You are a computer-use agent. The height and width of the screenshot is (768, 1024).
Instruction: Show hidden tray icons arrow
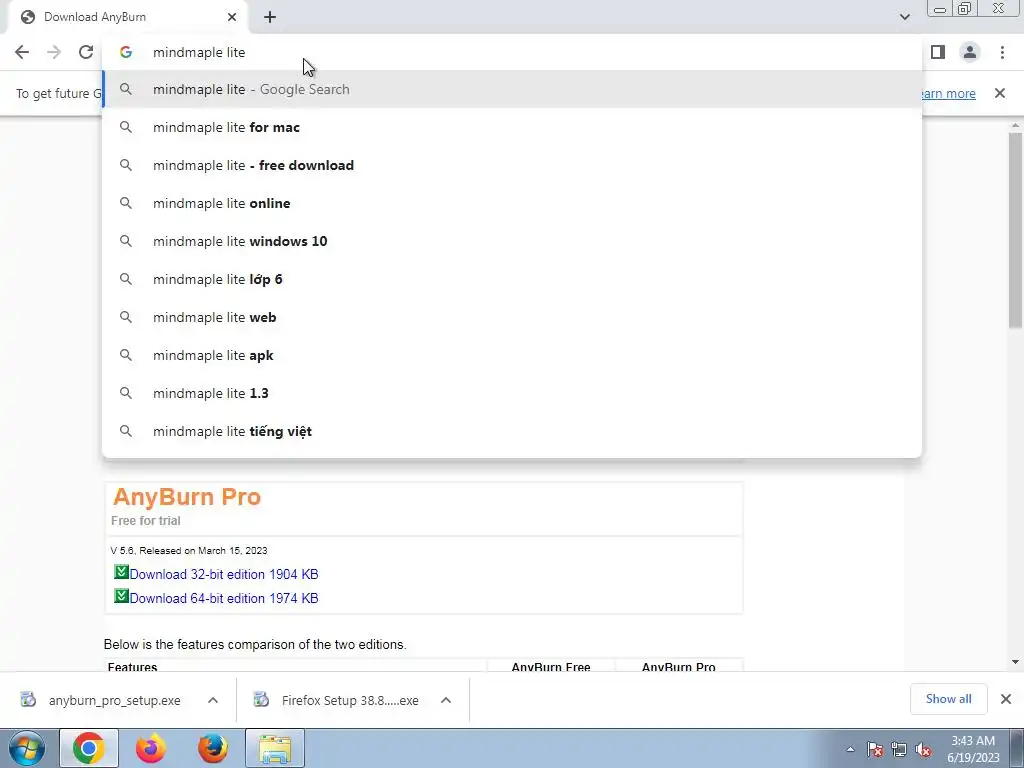850,750
